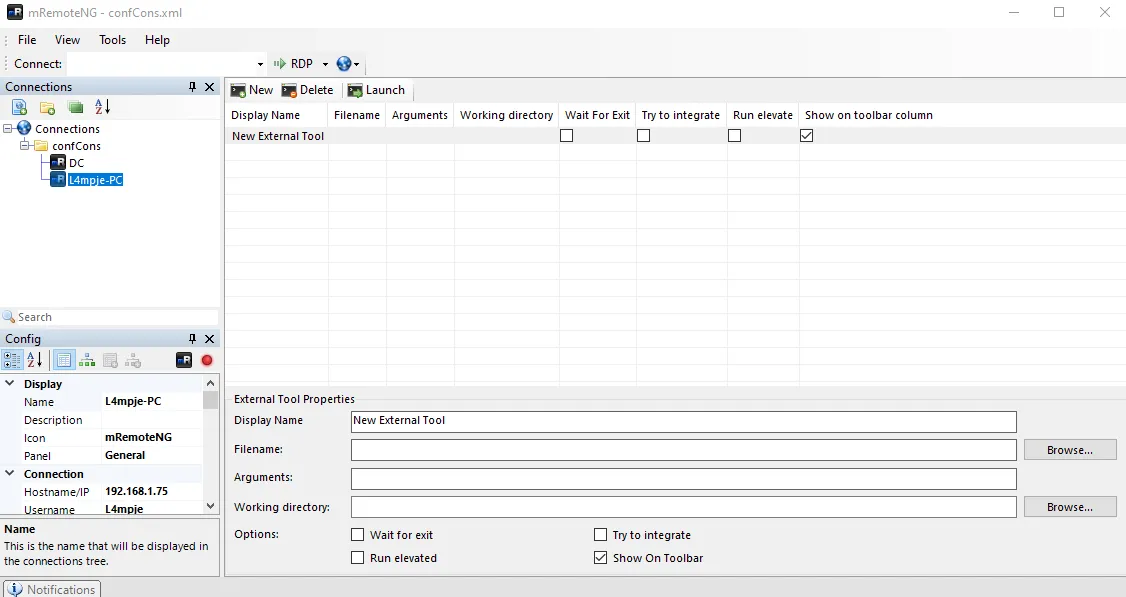Browse for the Working directory
This screenshot has width=1126, height=597.
(1070, 506)
